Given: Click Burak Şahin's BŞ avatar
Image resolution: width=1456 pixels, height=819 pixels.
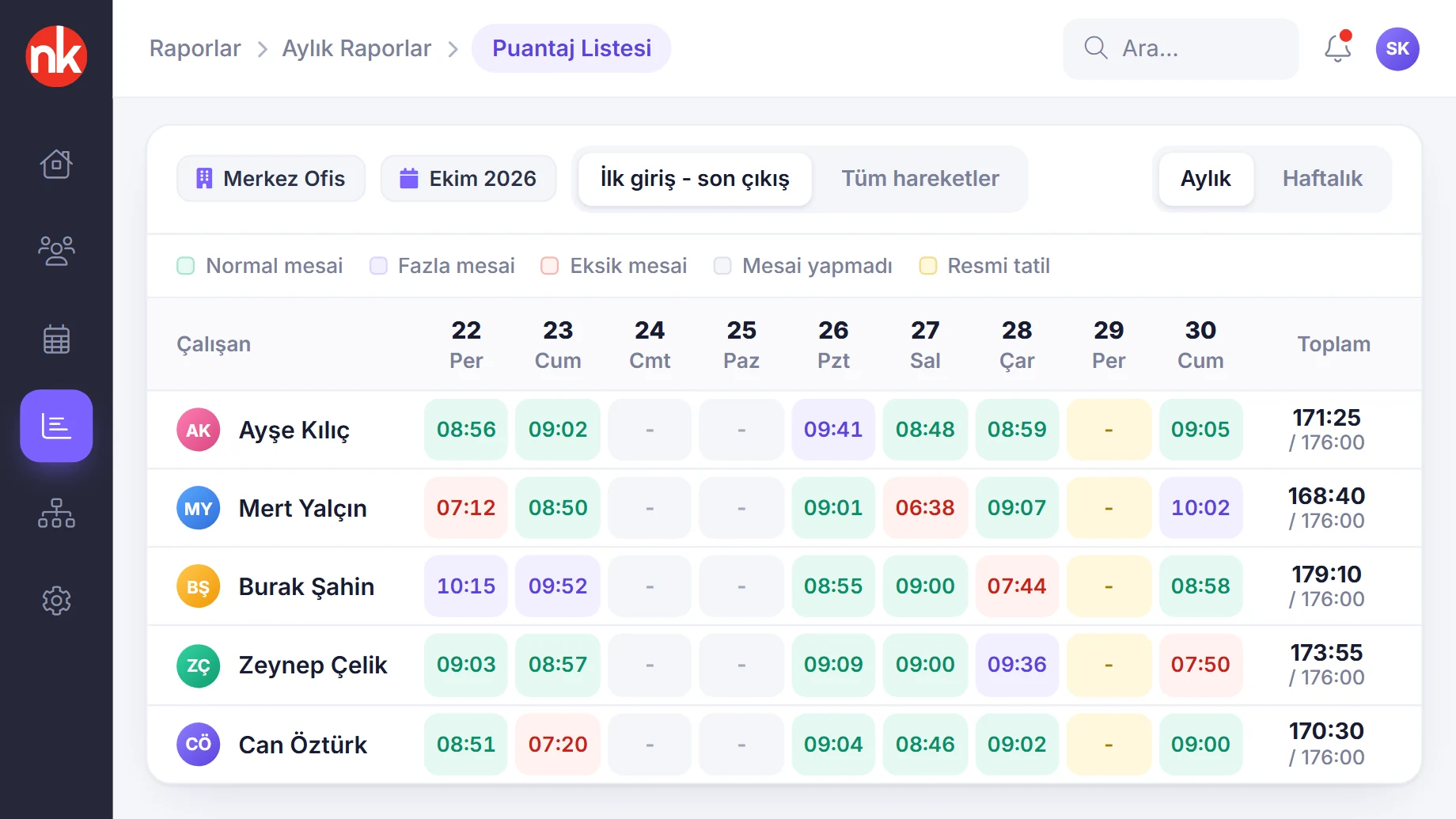Looking at the screenshot, I should pyautogui.click(x=198, y=586).
